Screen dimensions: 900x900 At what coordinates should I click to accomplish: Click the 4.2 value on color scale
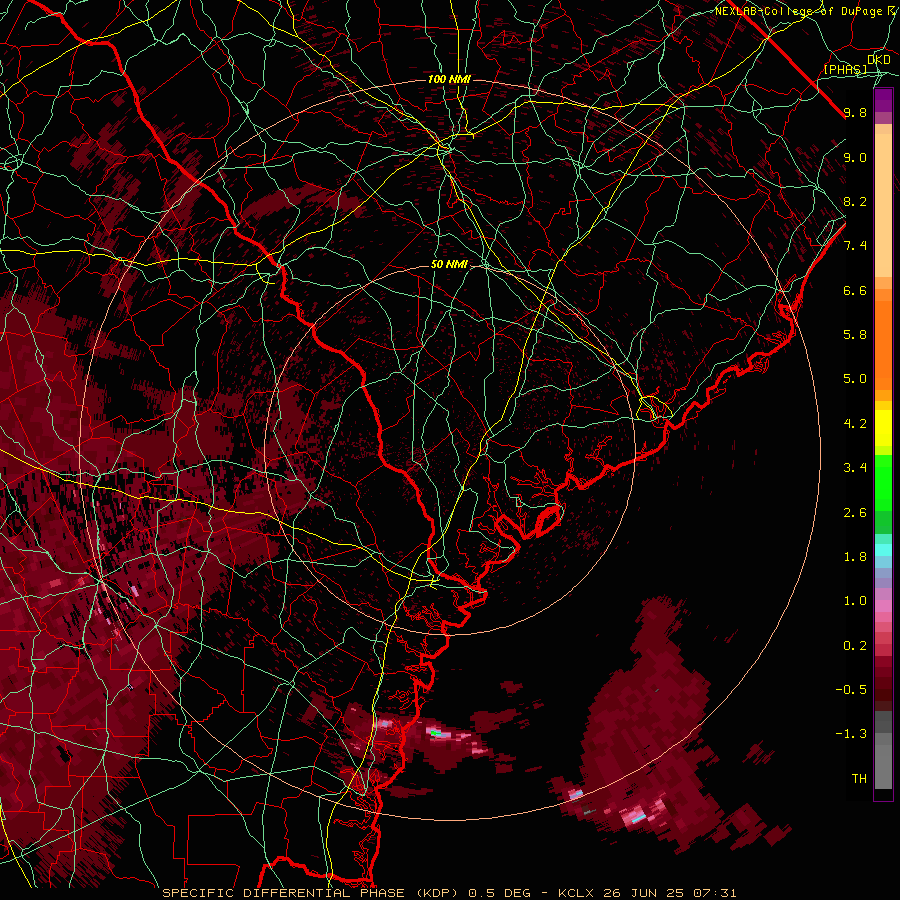[x=855, y=424]
